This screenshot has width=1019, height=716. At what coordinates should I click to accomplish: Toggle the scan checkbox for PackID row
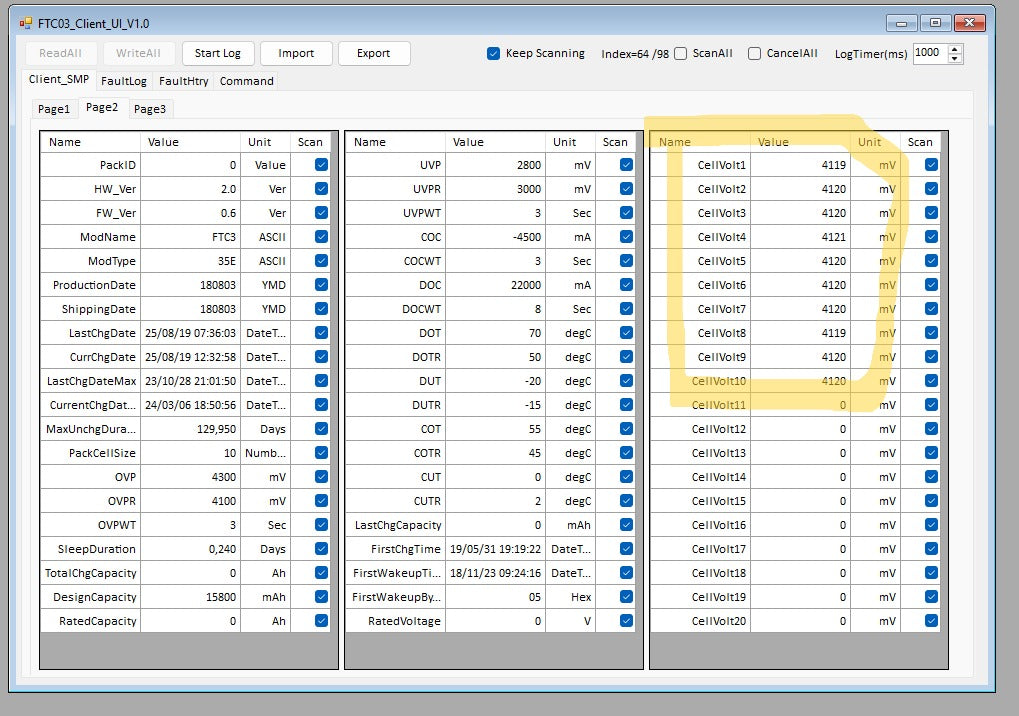click(x=321, y=164)
